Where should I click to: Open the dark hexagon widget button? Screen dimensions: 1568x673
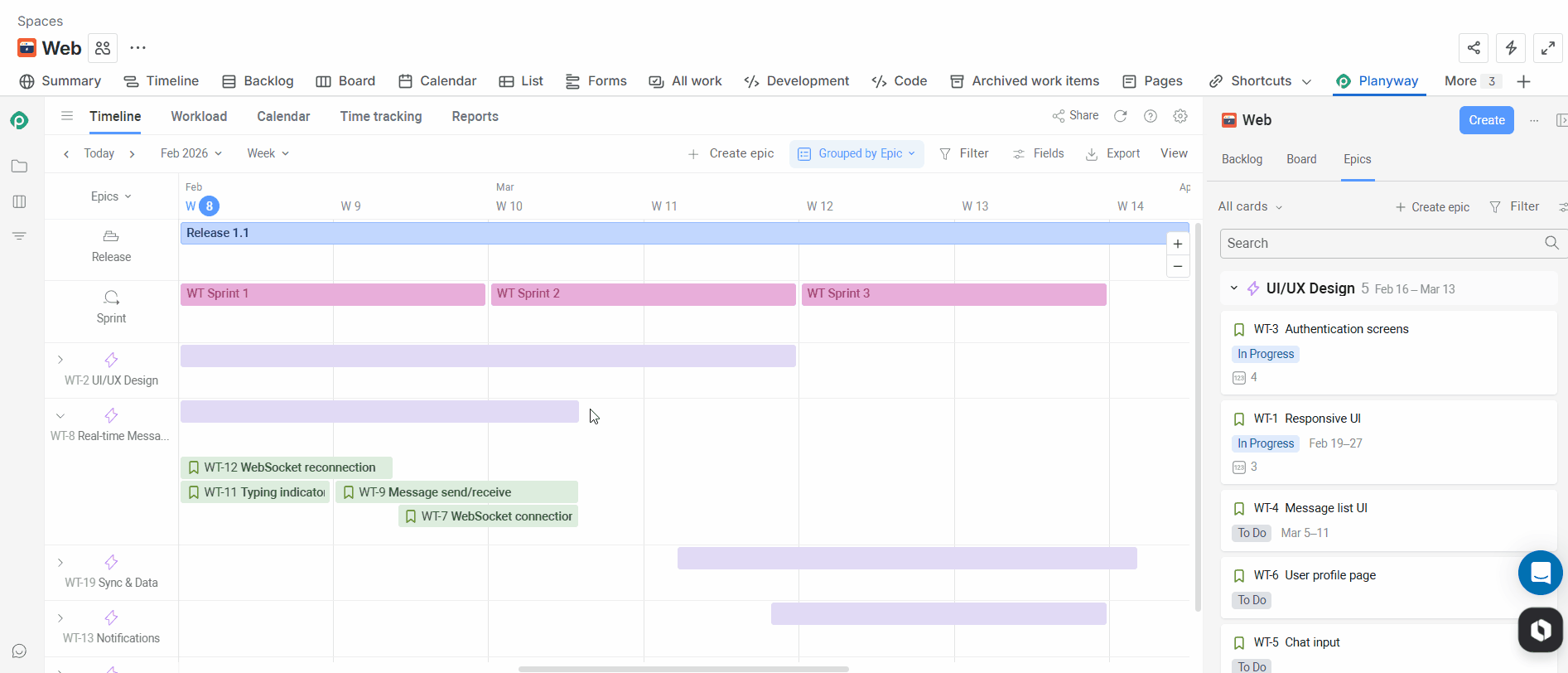pos(1541,630)
